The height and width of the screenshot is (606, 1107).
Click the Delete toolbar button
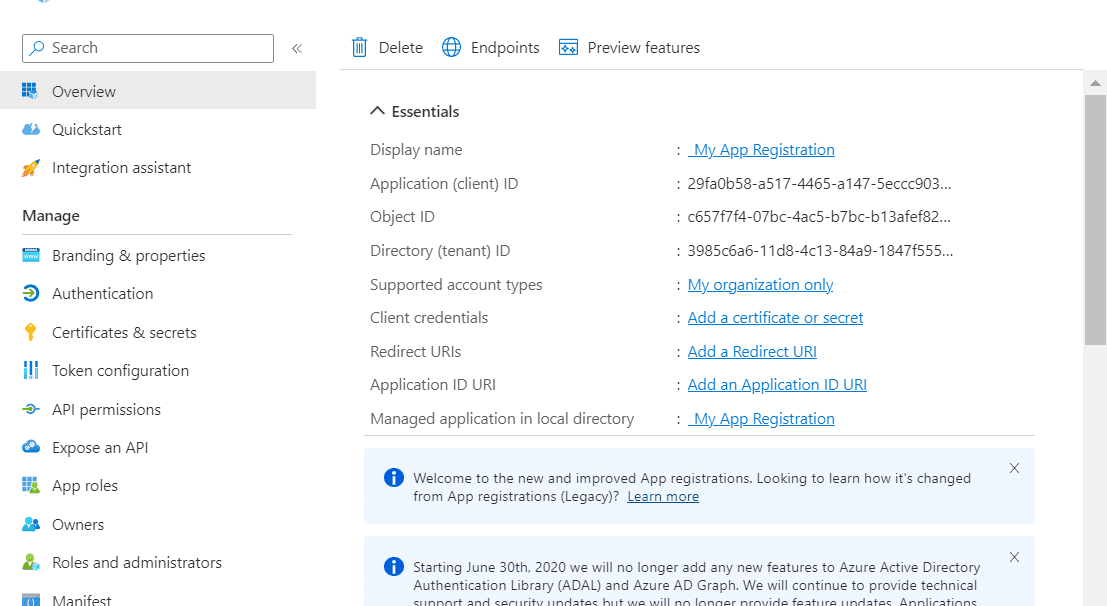(x=387, y=47)
